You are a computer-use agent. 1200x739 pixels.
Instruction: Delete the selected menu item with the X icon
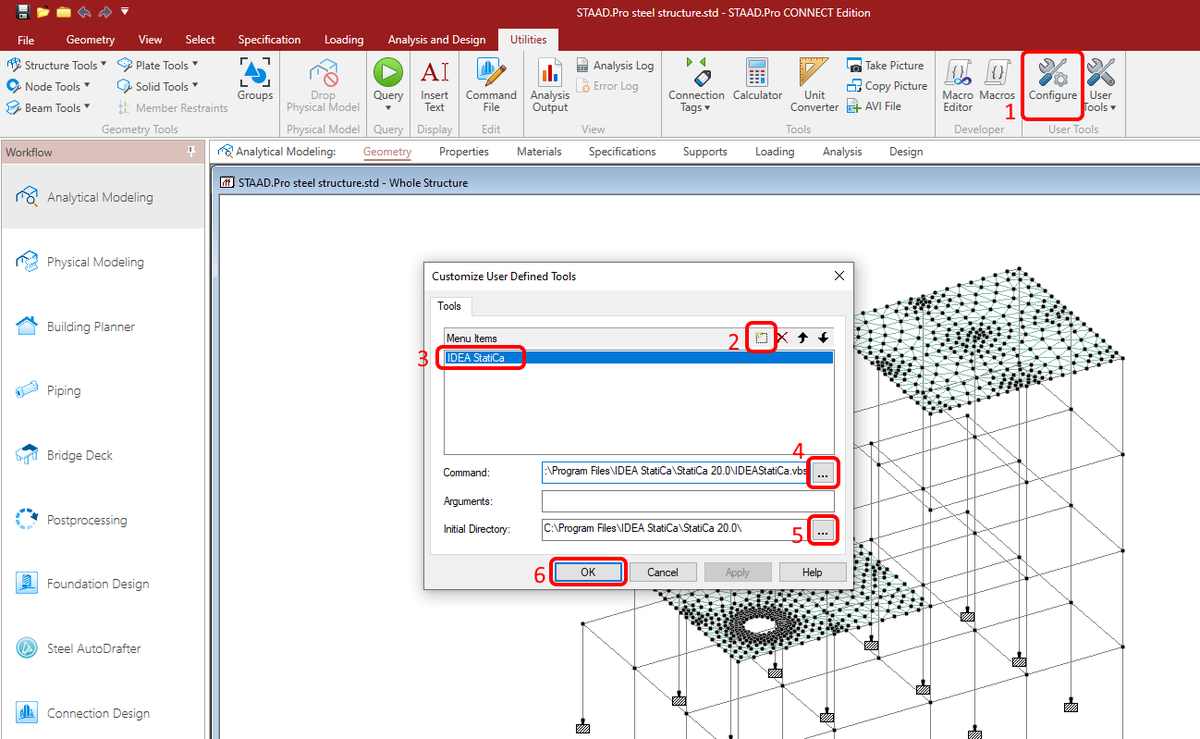pos(781,338)
